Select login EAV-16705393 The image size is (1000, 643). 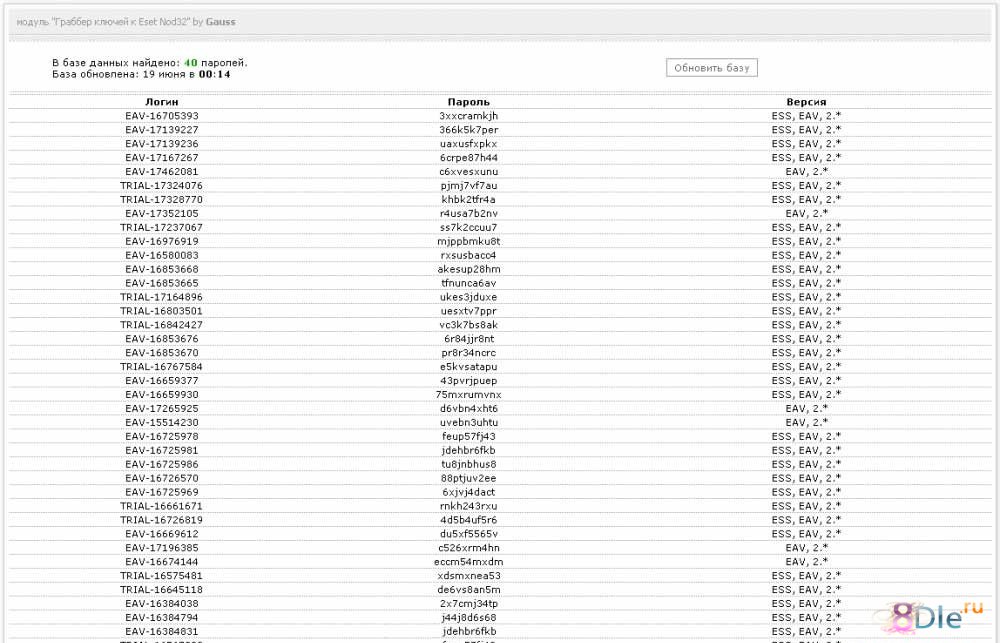[x=162, y=116]
